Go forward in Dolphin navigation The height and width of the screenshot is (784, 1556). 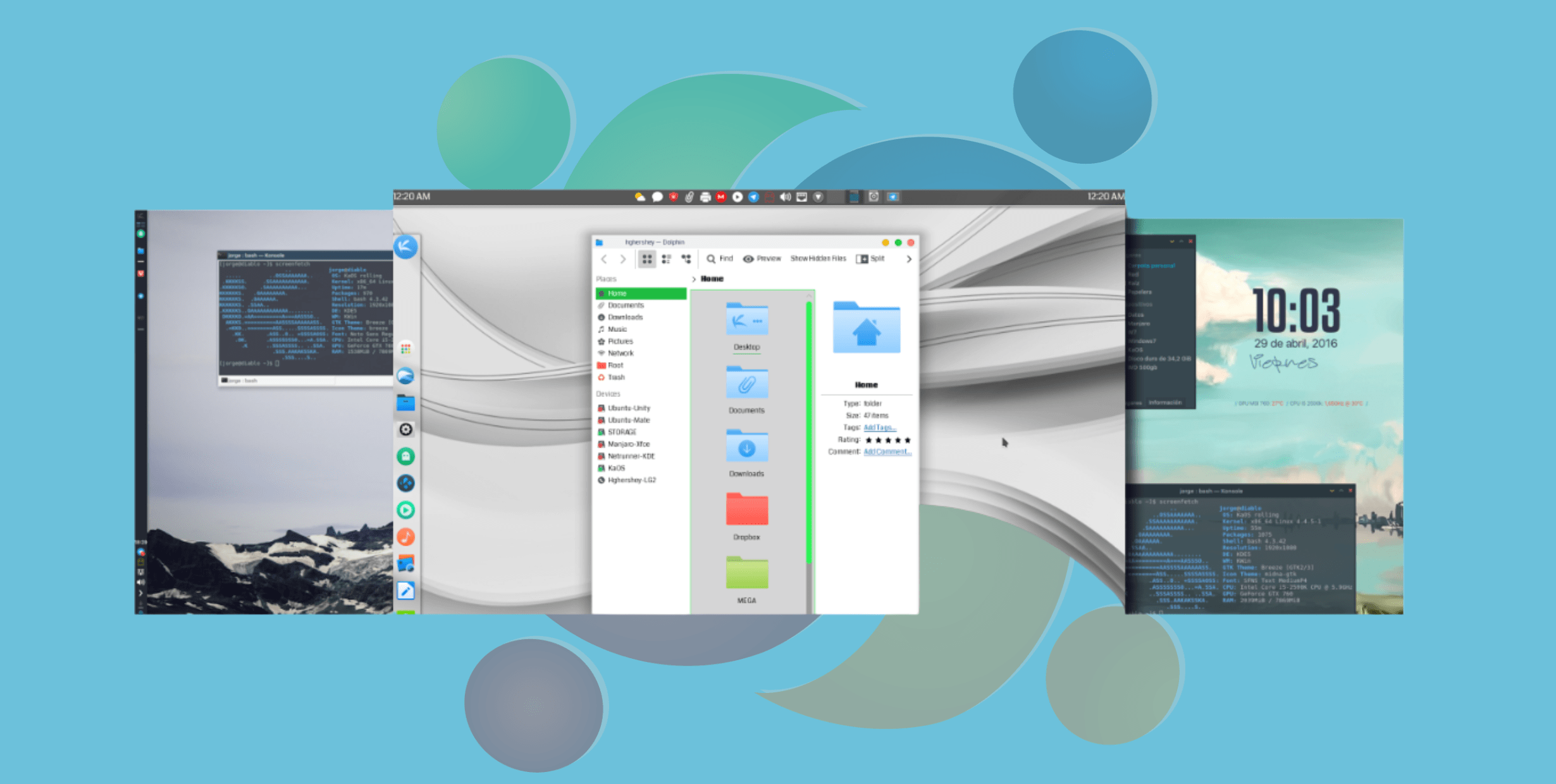tap(623, 259)
